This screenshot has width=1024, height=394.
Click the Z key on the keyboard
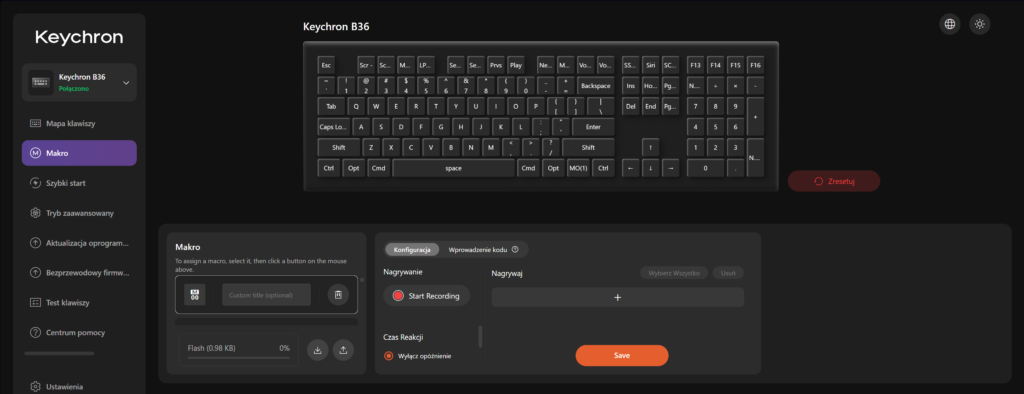372,148
